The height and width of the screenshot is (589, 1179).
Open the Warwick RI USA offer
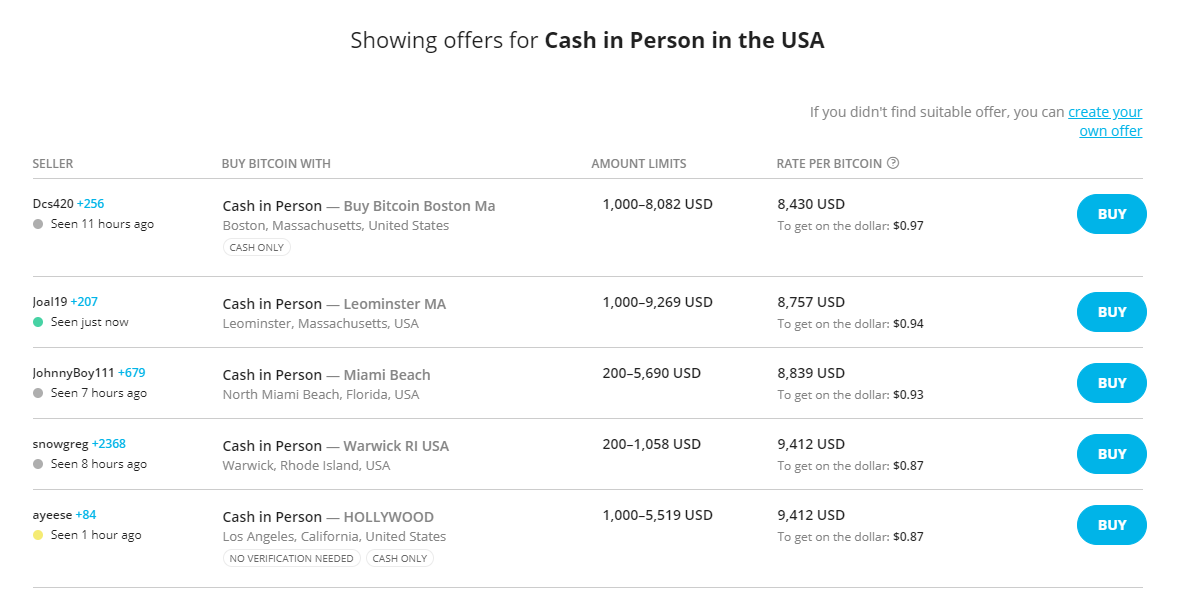tap(396, 446)
